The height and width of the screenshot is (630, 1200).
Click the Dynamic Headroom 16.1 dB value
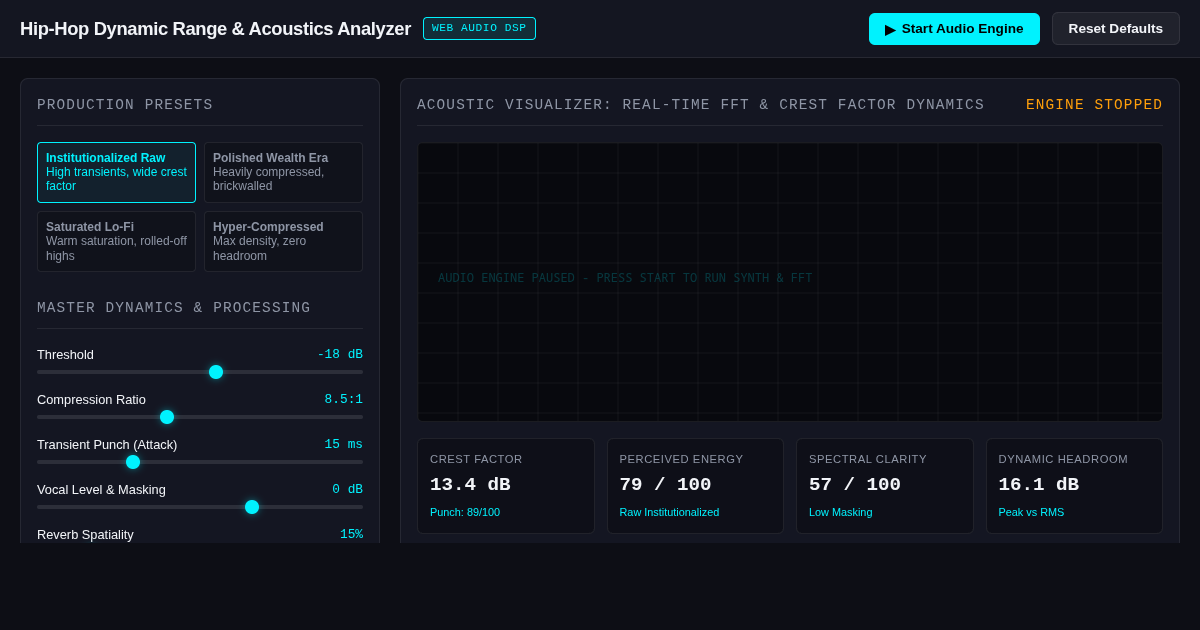point(1039,485)
